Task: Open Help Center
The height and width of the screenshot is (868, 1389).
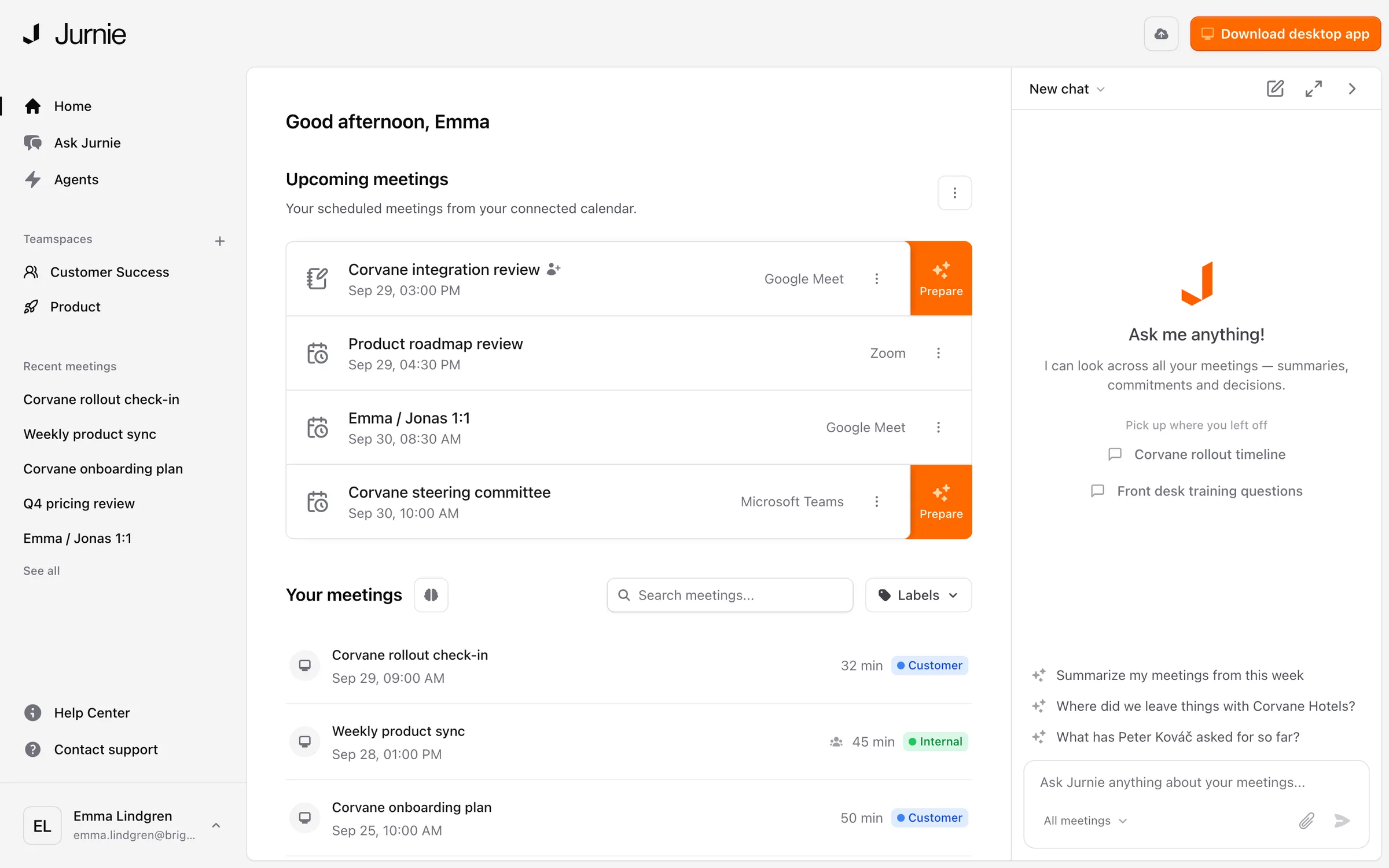Action: (x=77, y=713)
